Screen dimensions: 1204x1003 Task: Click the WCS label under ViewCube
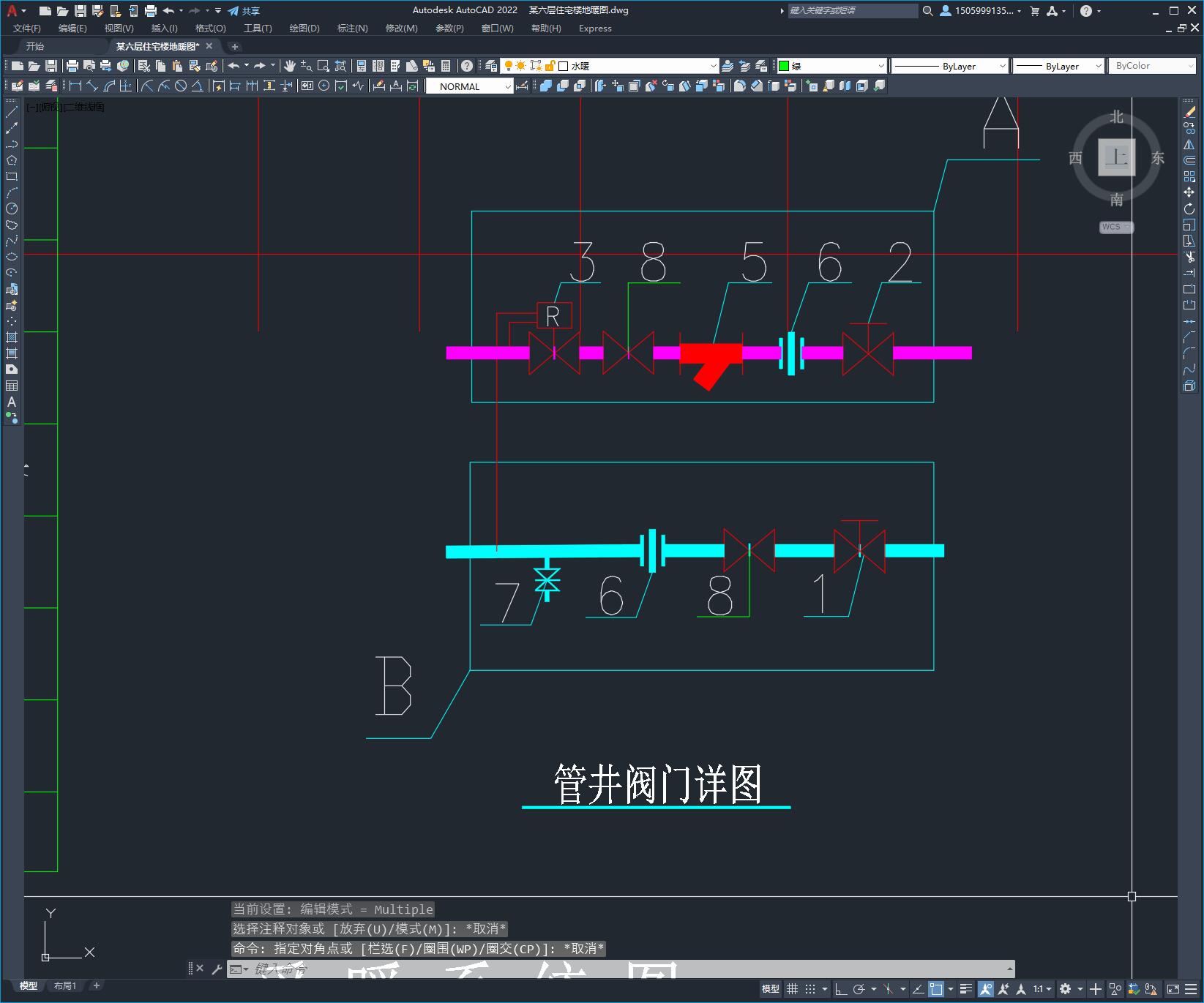pyautogui.click(x=1115, y=227)
